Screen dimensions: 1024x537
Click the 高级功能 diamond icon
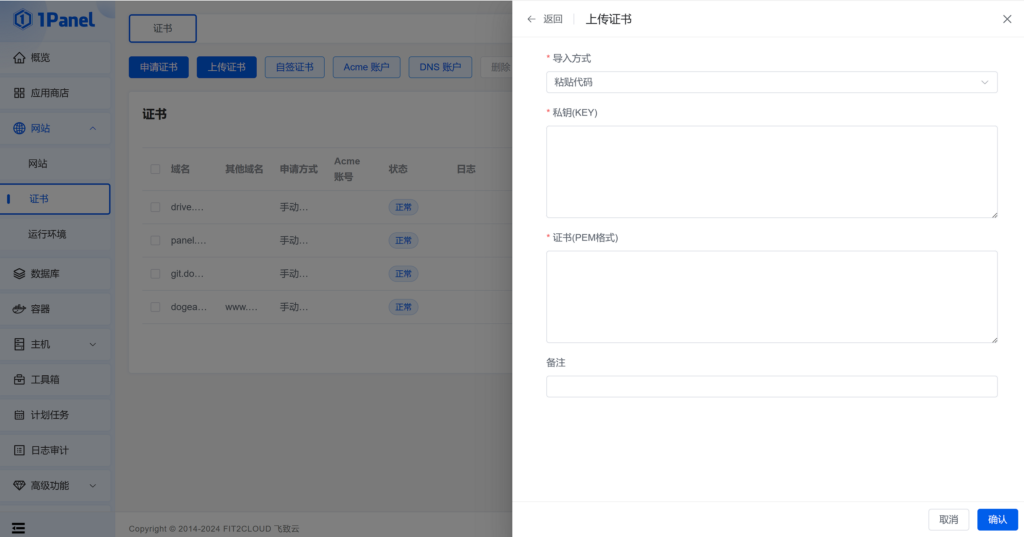coord(20,485)
